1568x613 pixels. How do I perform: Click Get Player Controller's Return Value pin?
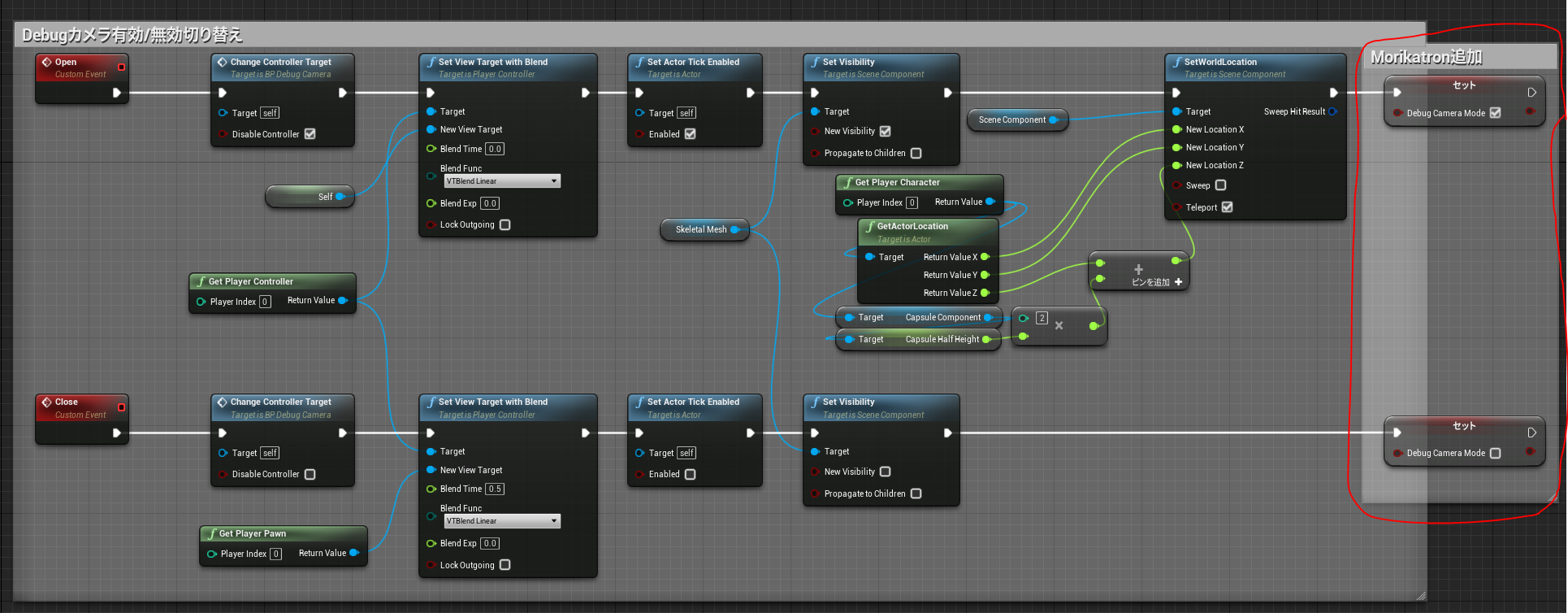(x=343, y=301)
